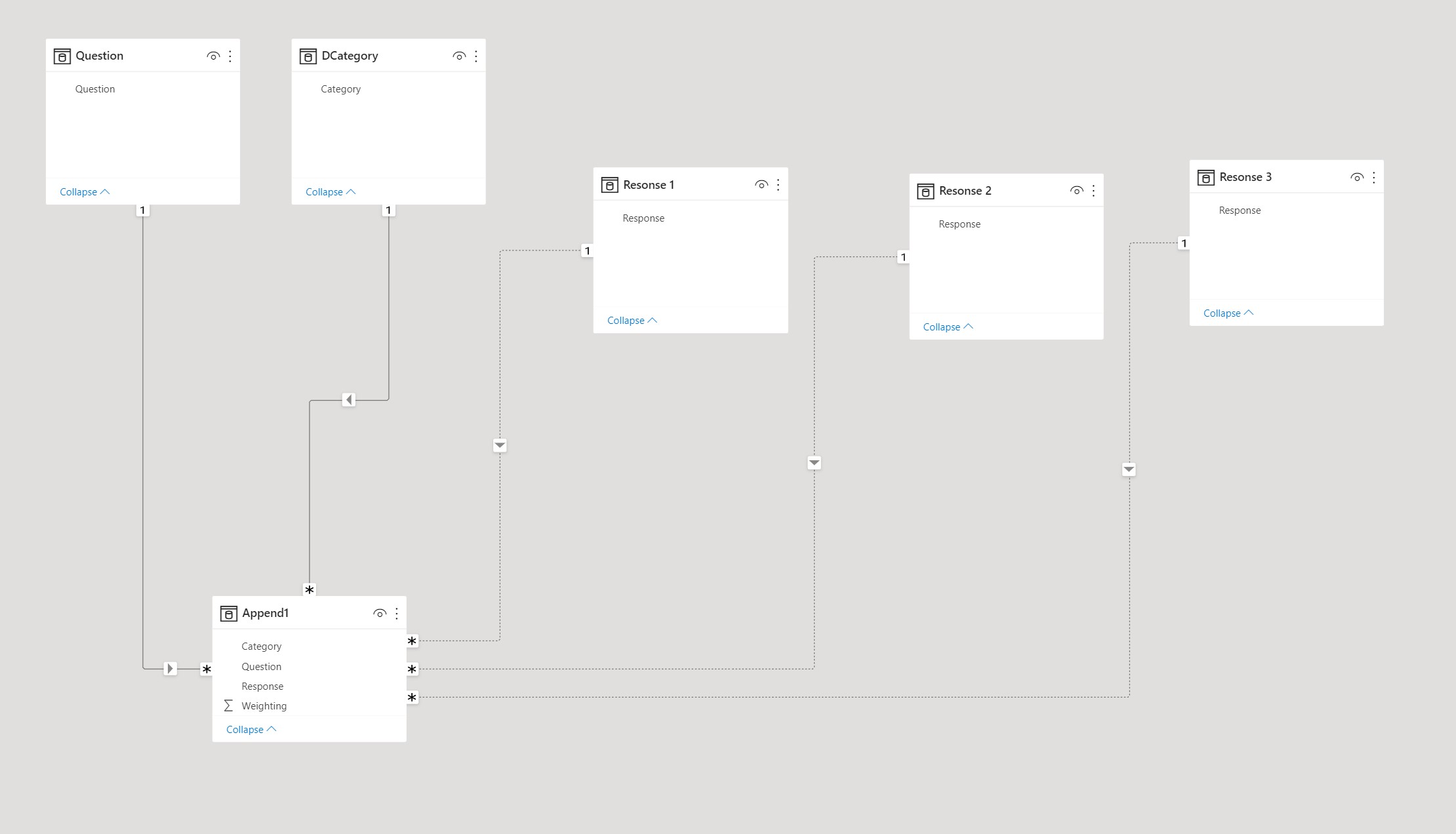Image resolution: width=1456 pixels, height=834 pixels.
Task: Collapse the Append1 table card
Action: pyautogui.click(x=251, y=730)
